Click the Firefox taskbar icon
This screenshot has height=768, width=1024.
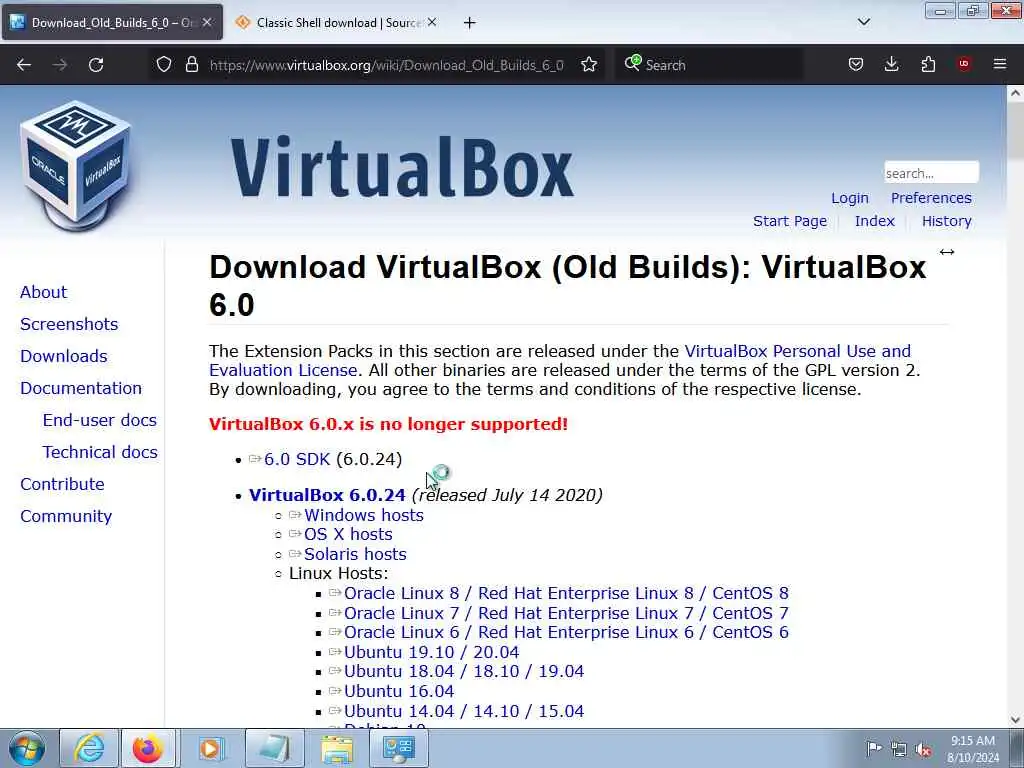tap(148, 748)
